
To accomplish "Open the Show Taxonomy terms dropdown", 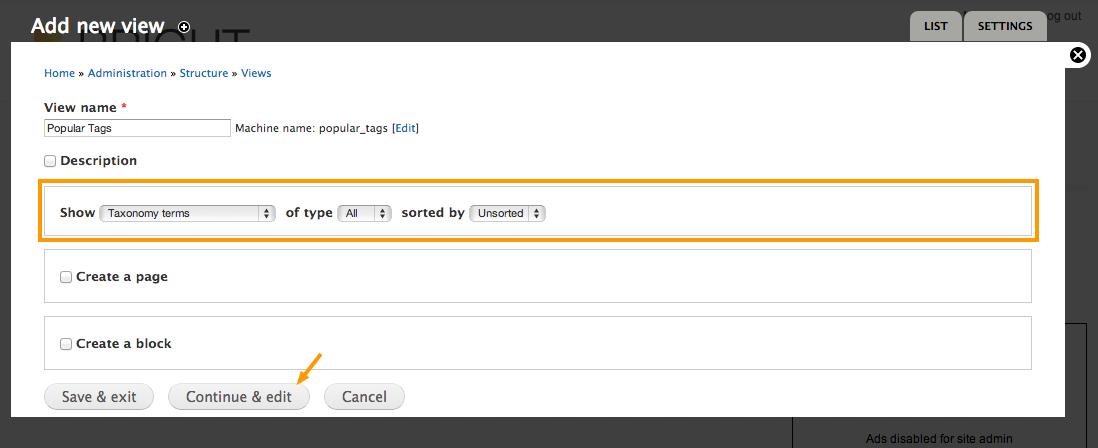I will (x=188, y=214).
